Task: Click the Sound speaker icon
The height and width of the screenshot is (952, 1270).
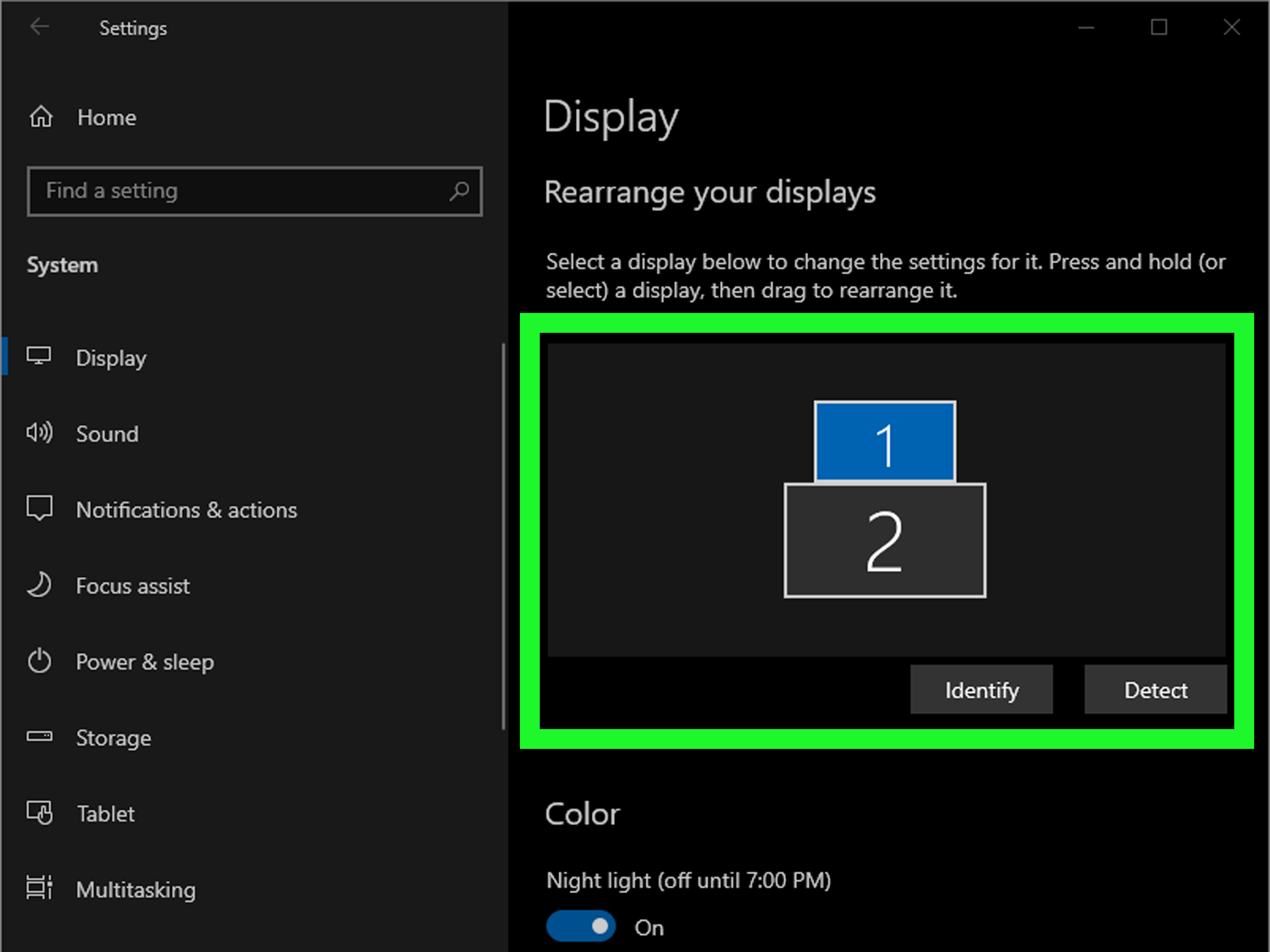Action: 39,432
